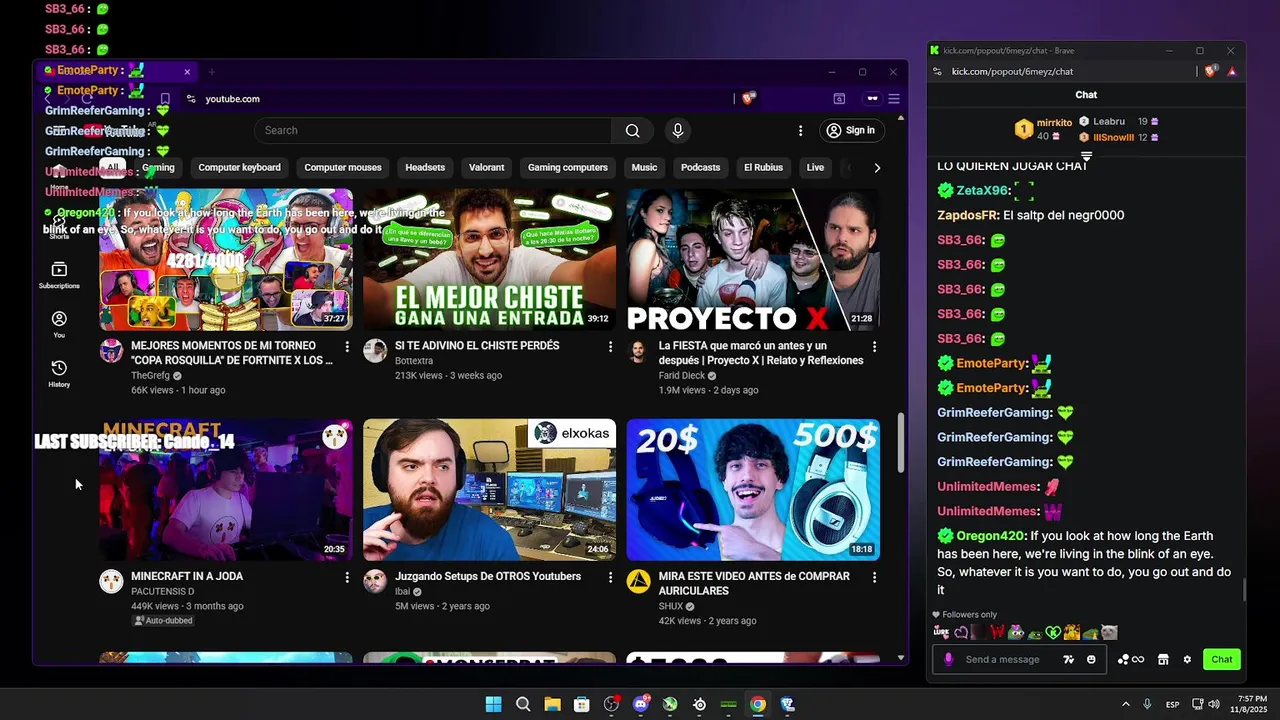This screenshot has height=720, width=1280.
Task: Show hidden system tray icons
Action: 1125,704
